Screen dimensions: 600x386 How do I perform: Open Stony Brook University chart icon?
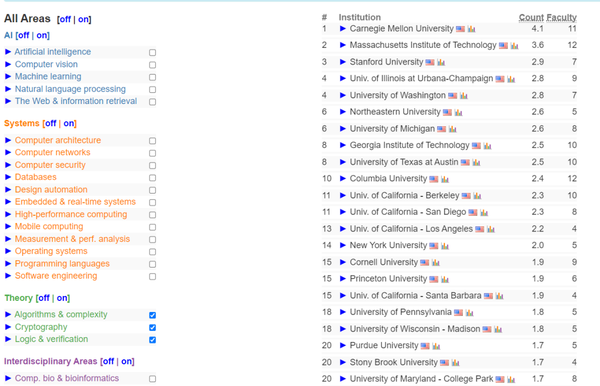(455, 363)
